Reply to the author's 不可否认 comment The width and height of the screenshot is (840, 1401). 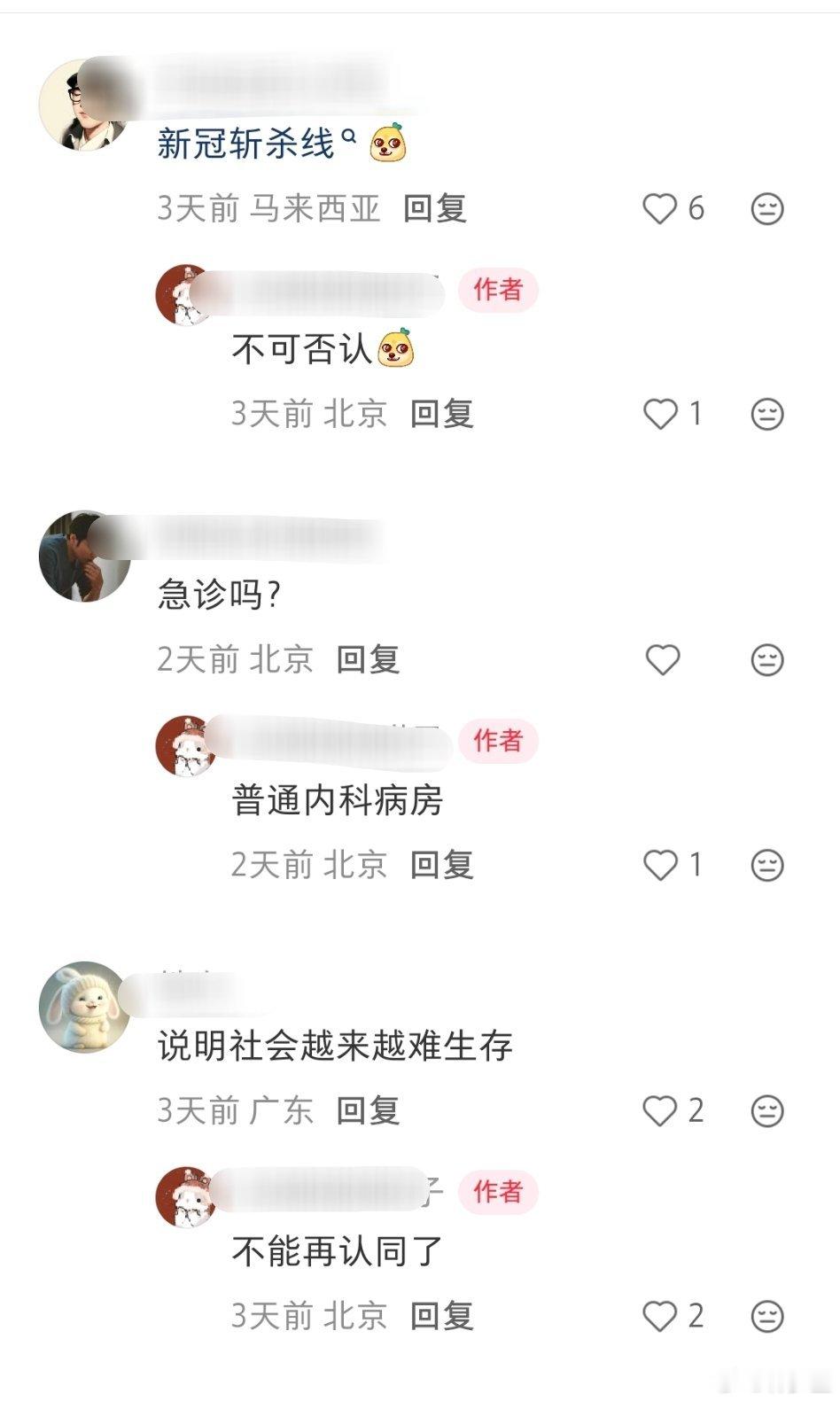tap(441, 414)
